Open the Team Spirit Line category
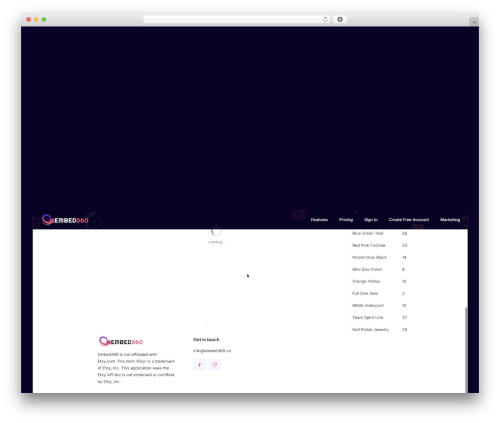 pos(368,317)
